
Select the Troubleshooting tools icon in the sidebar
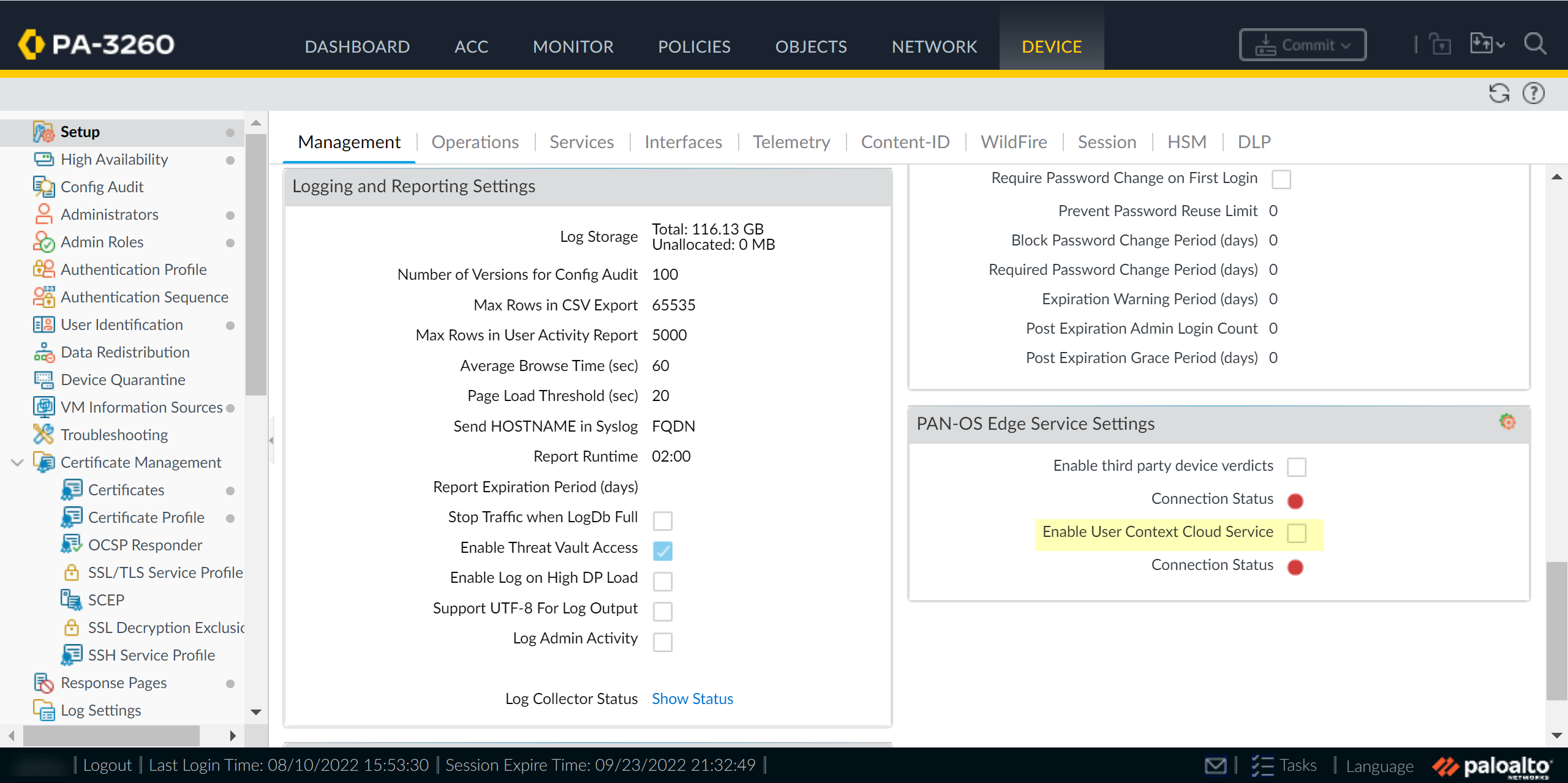click(x=43, y=435)
